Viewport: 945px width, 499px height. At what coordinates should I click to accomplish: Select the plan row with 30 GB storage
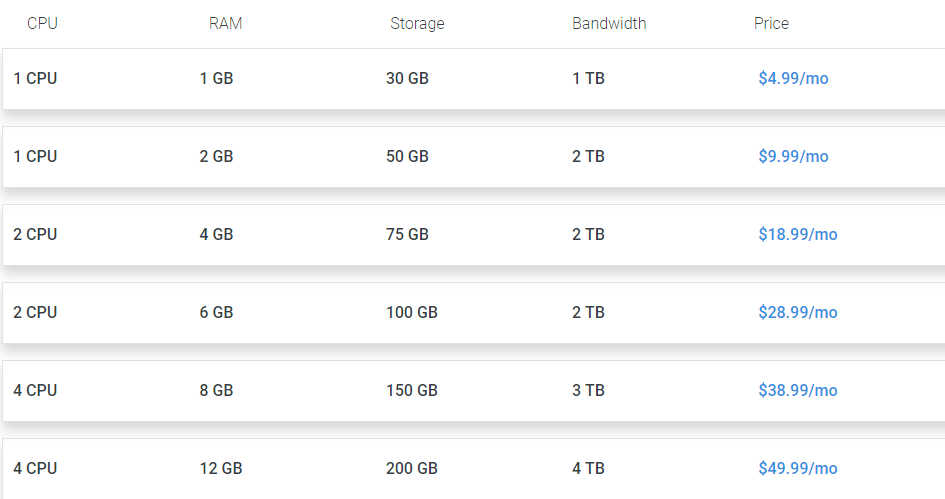474,79
